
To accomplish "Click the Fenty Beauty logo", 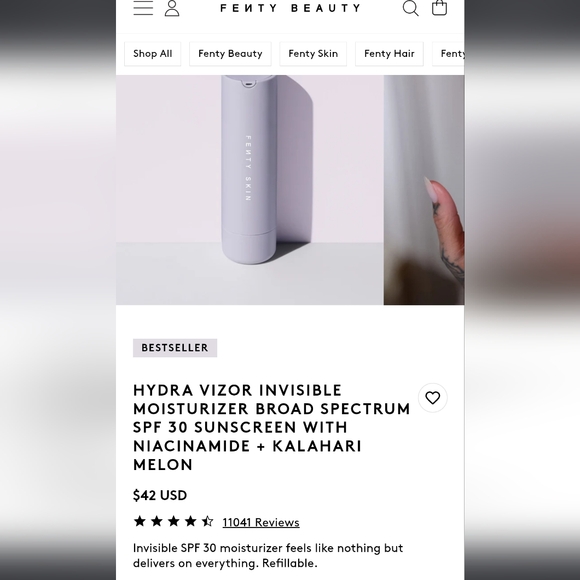I will [290, 8].
